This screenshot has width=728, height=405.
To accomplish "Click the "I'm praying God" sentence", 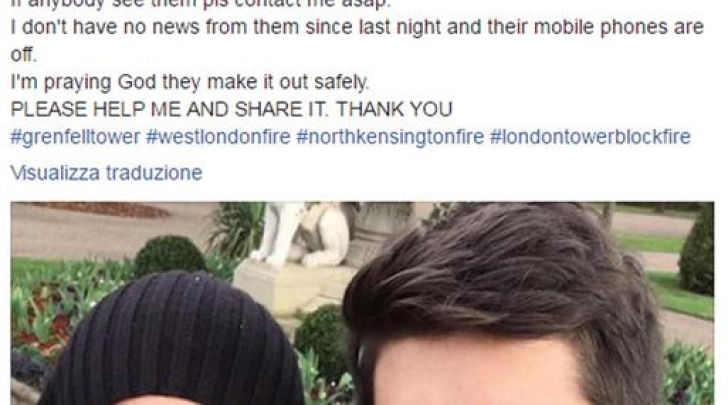I will 189,82.
